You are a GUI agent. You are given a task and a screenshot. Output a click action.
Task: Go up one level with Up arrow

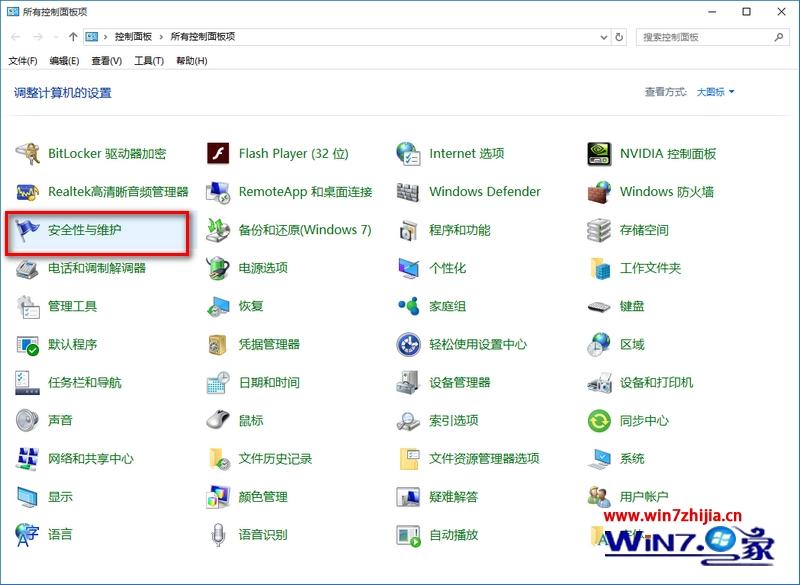pos(73,37)
